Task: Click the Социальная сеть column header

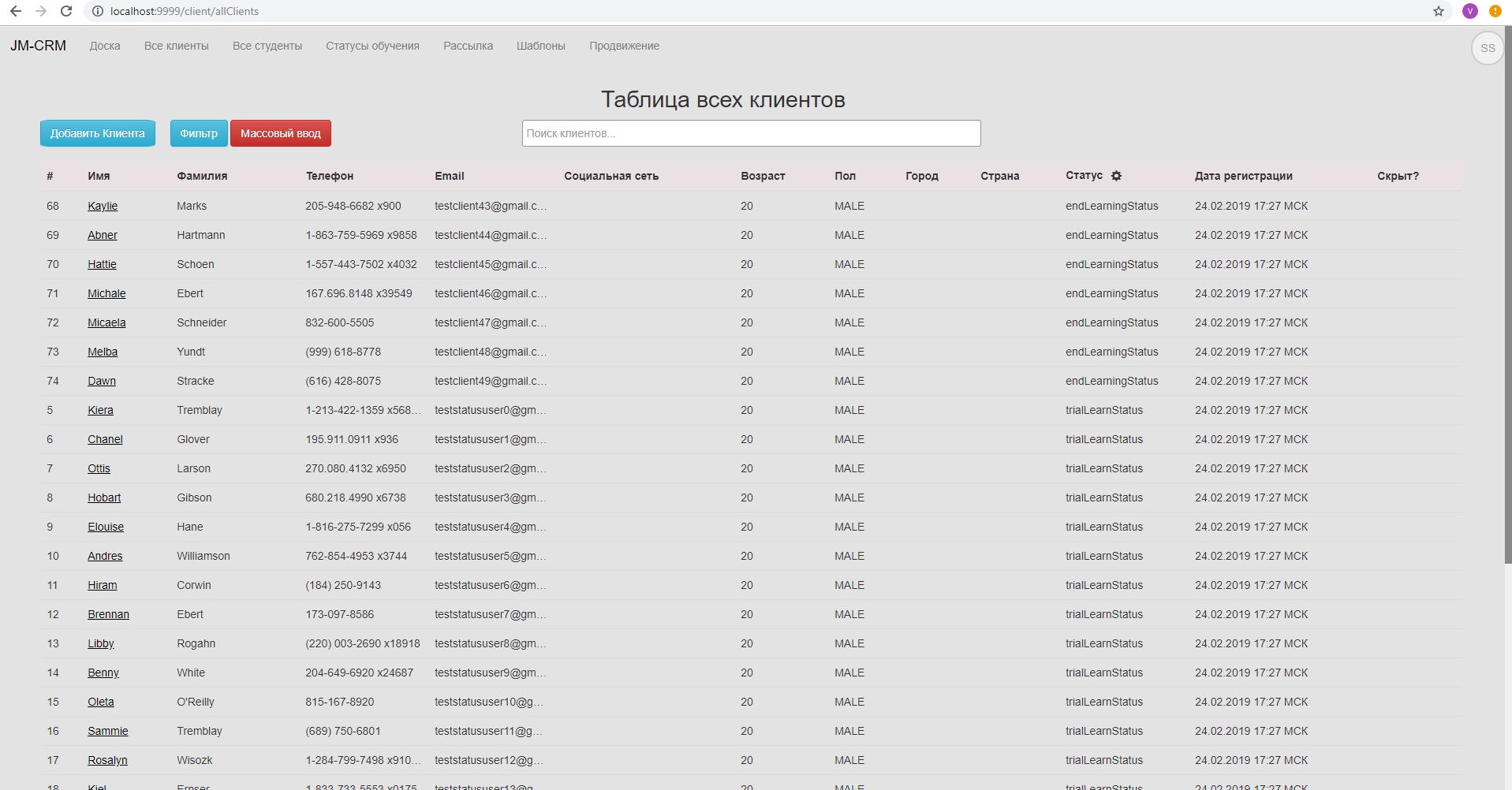Action: pos(611,176)
